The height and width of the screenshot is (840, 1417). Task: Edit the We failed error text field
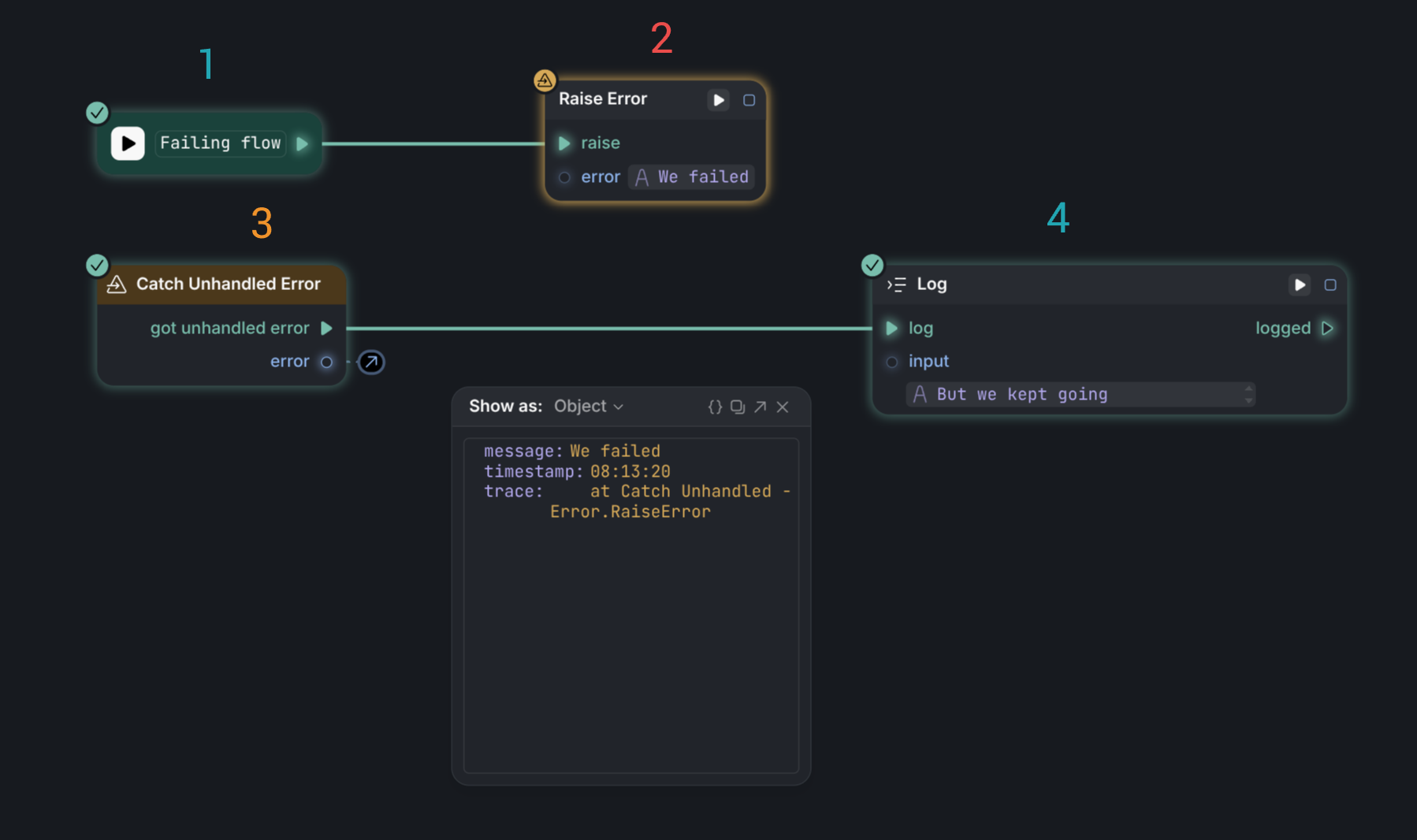tap(701, 177)
